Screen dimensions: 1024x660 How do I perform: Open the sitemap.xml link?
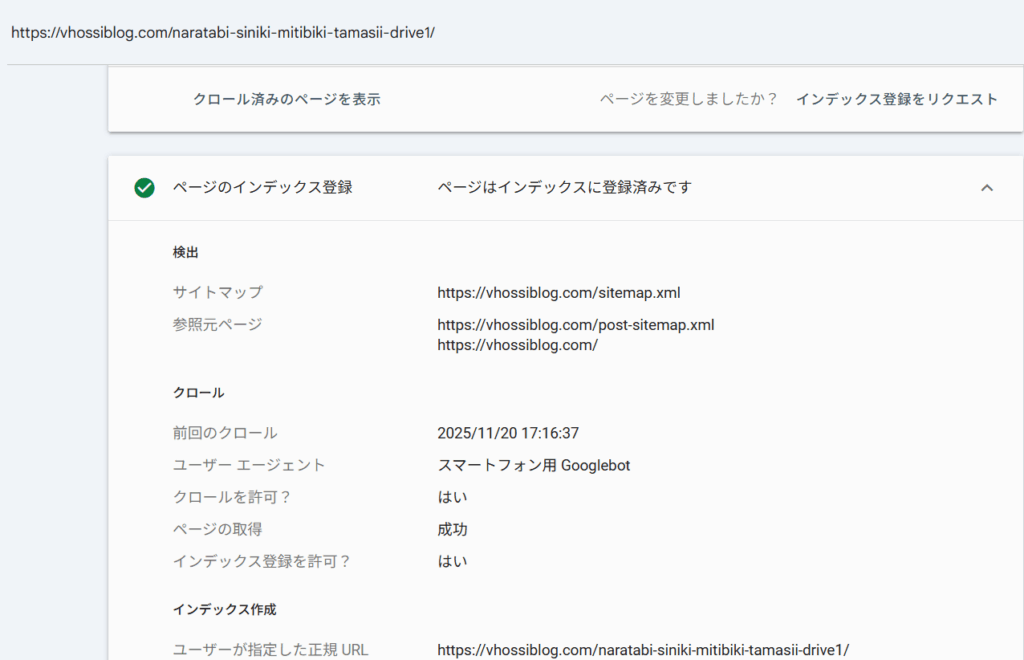tap(558, 292)
